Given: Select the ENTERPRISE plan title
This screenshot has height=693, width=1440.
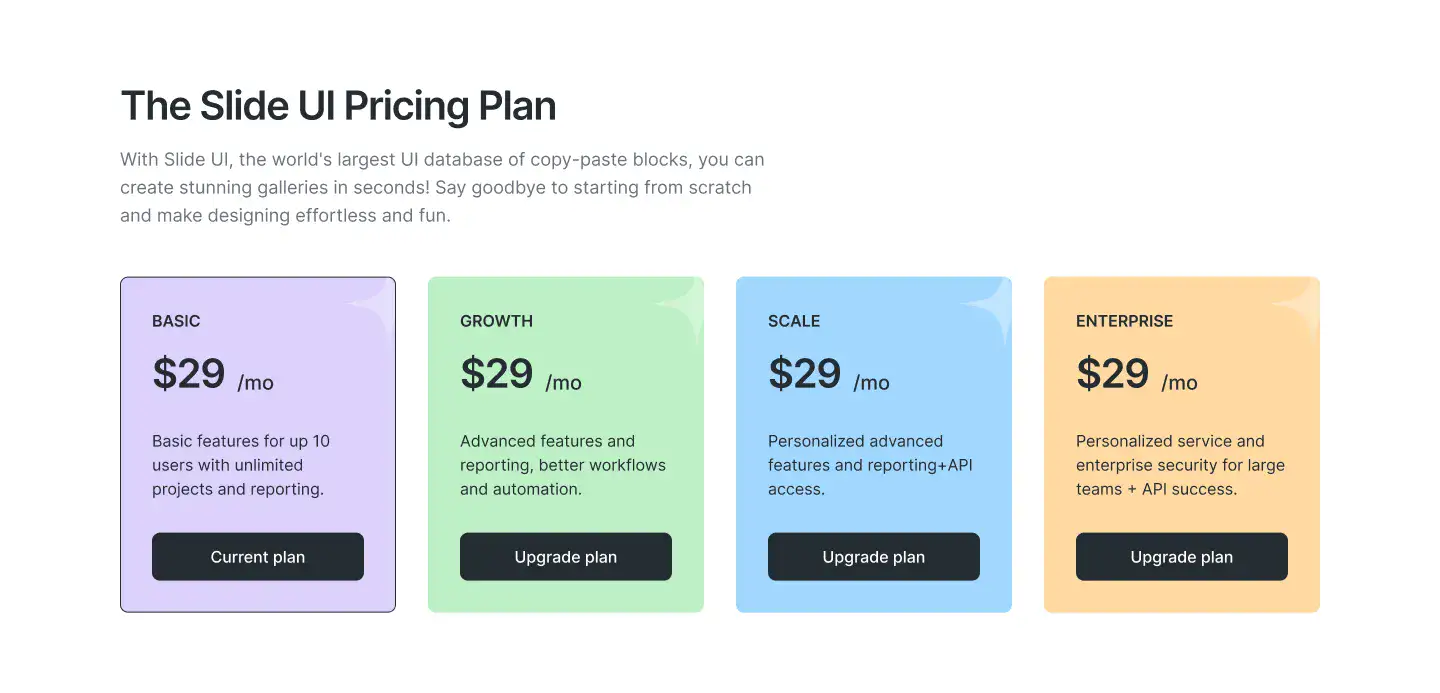Looking at the screenshot, I should pyautogui.click(x=1124, y=321).
